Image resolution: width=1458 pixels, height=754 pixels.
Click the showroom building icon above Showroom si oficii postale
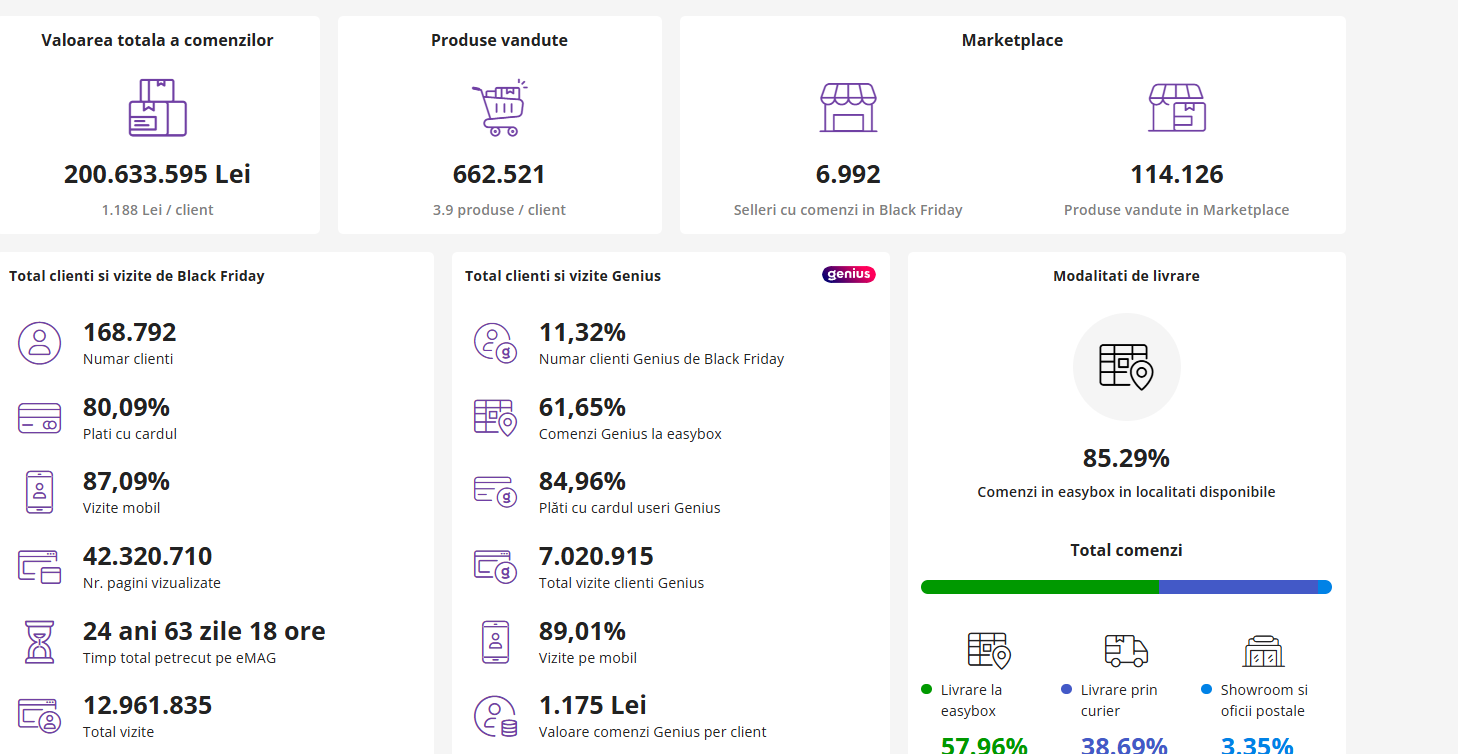(x=1263, y=651)
